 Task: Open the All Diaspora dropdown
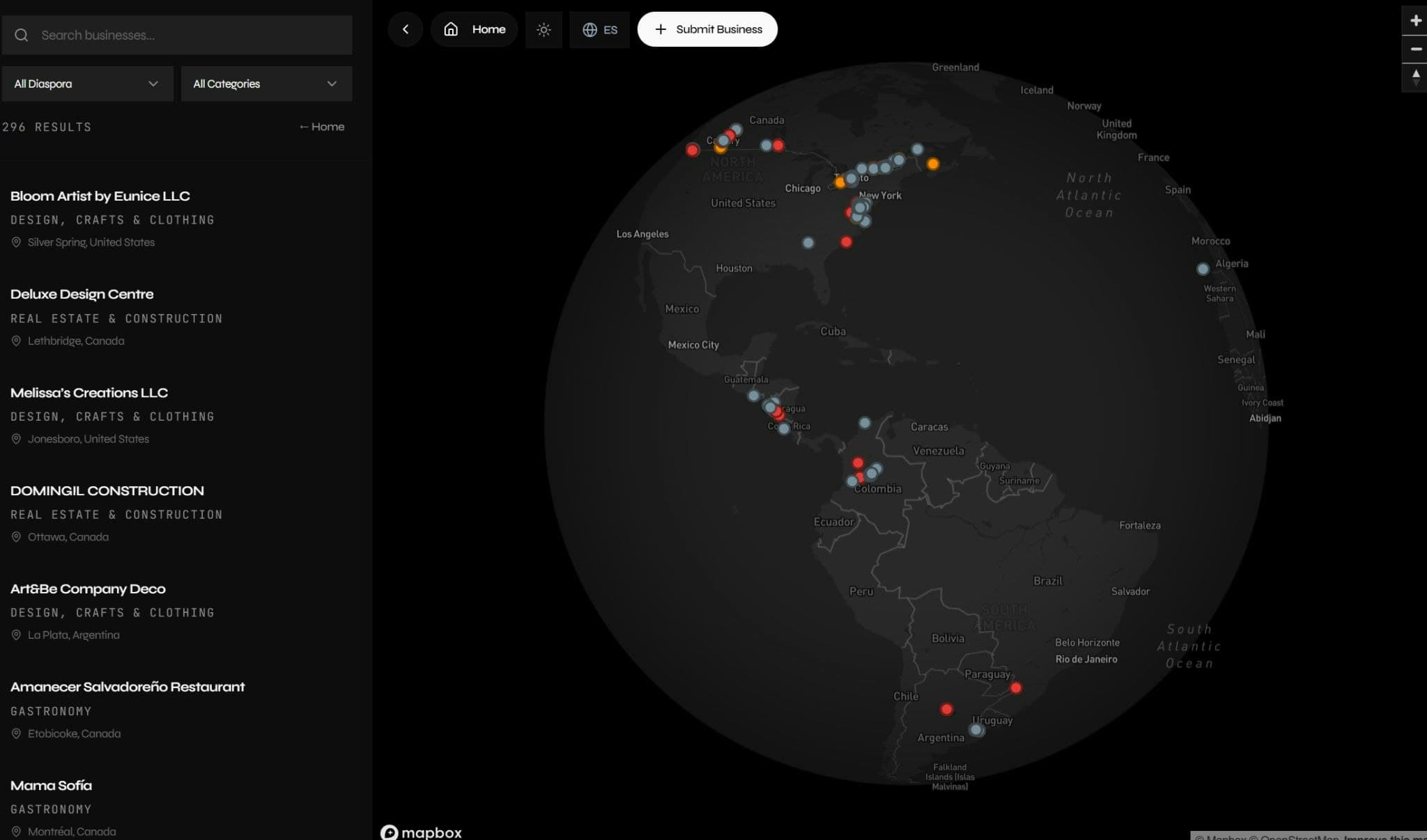click(x=87, y=84)
